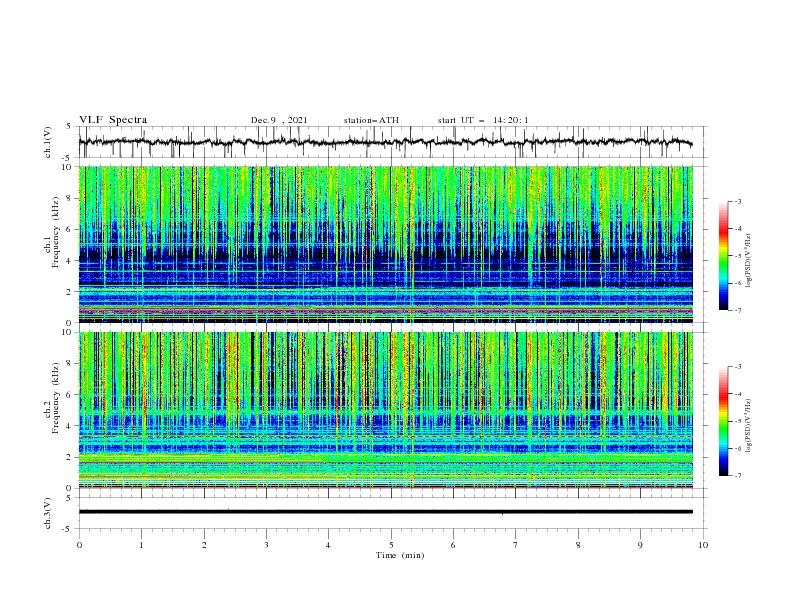Click the "-3" tick on ch.1 color bar
This screenshot has height=612, width=792.
click(737, 201)
